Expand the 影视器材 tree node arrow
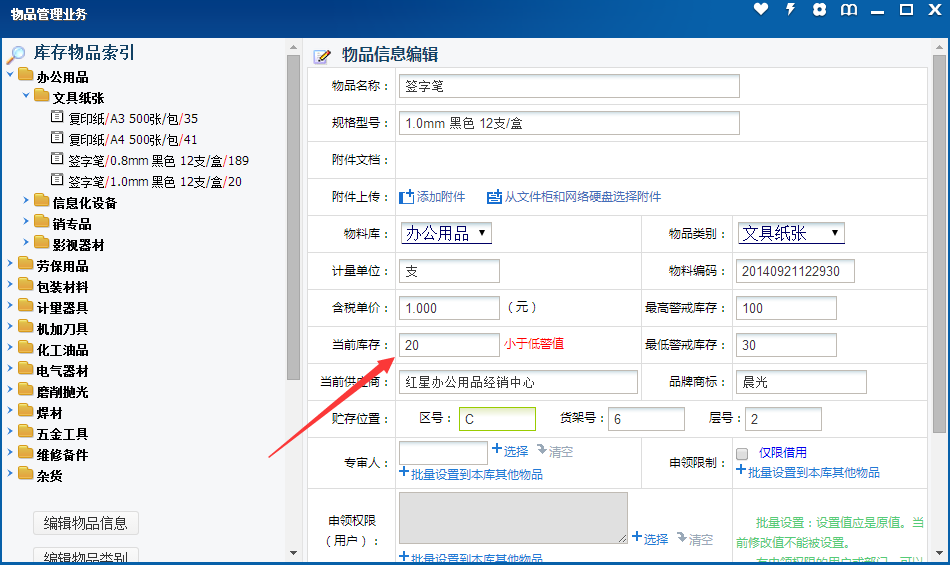950x565 pixels. pyautogui.click(x=26, y=242)
